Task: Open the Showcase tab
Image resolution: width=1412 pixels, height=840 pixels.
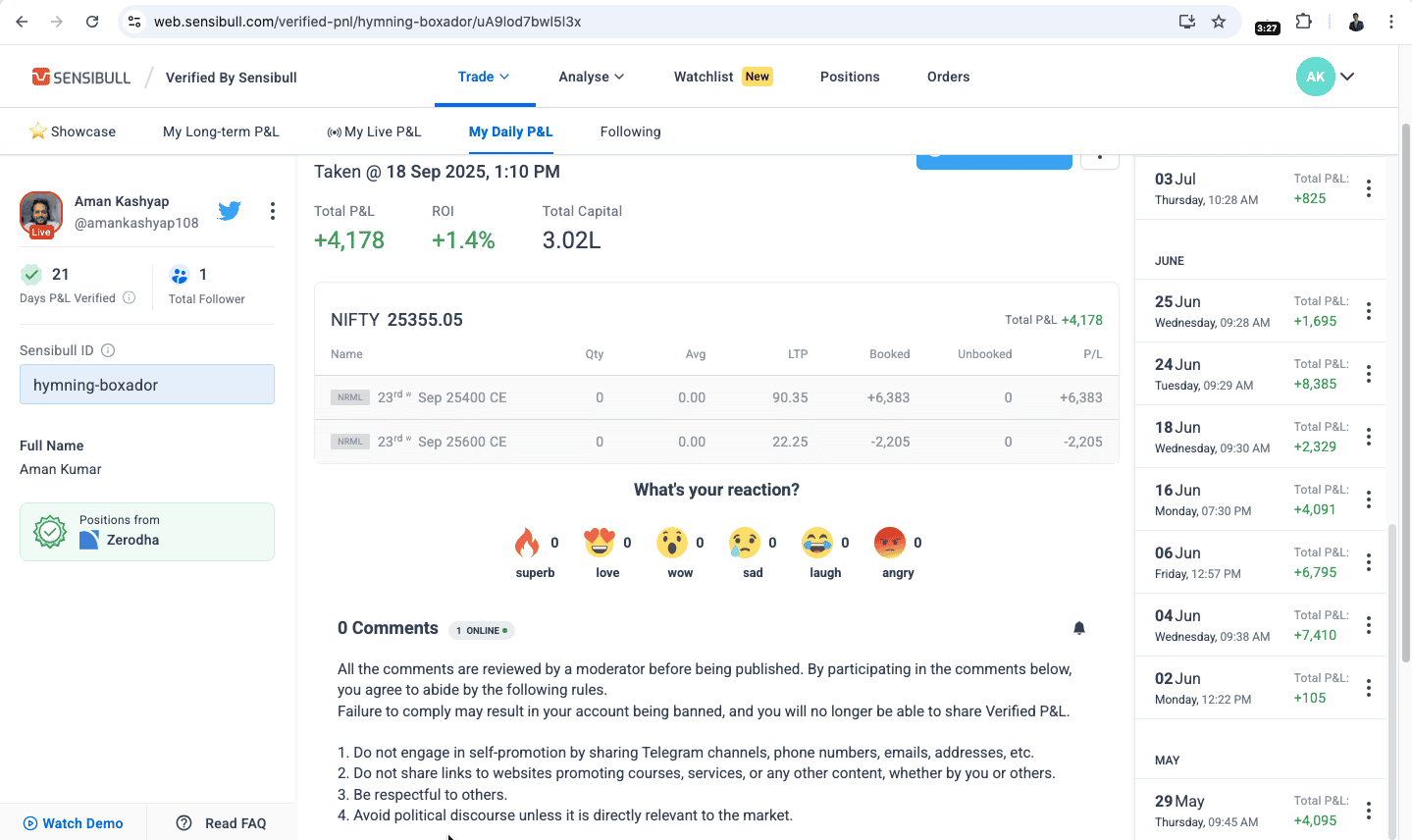Action: [73, 131]
